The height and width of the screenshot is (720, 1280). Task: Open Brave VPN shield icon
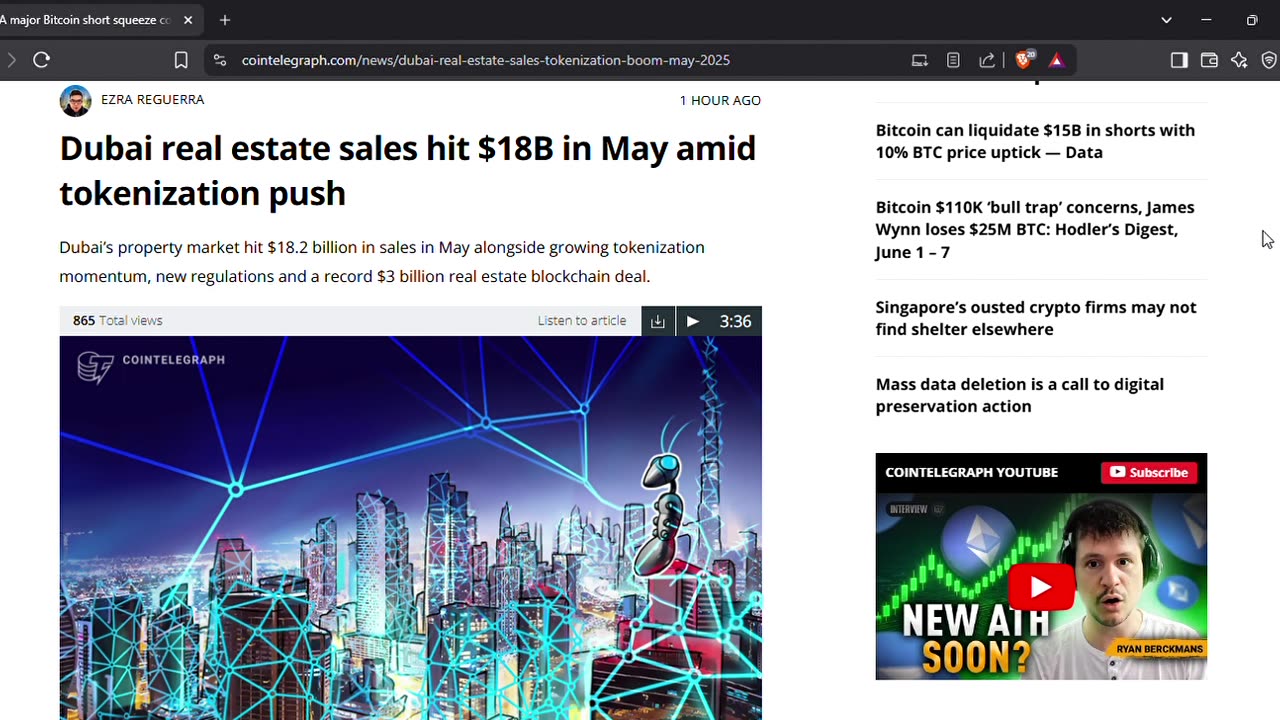pos(1269,60)
